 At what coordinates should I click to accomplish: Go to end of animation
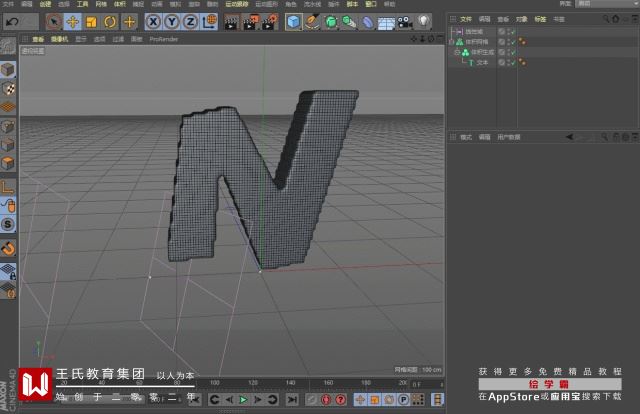click(292, 400)
